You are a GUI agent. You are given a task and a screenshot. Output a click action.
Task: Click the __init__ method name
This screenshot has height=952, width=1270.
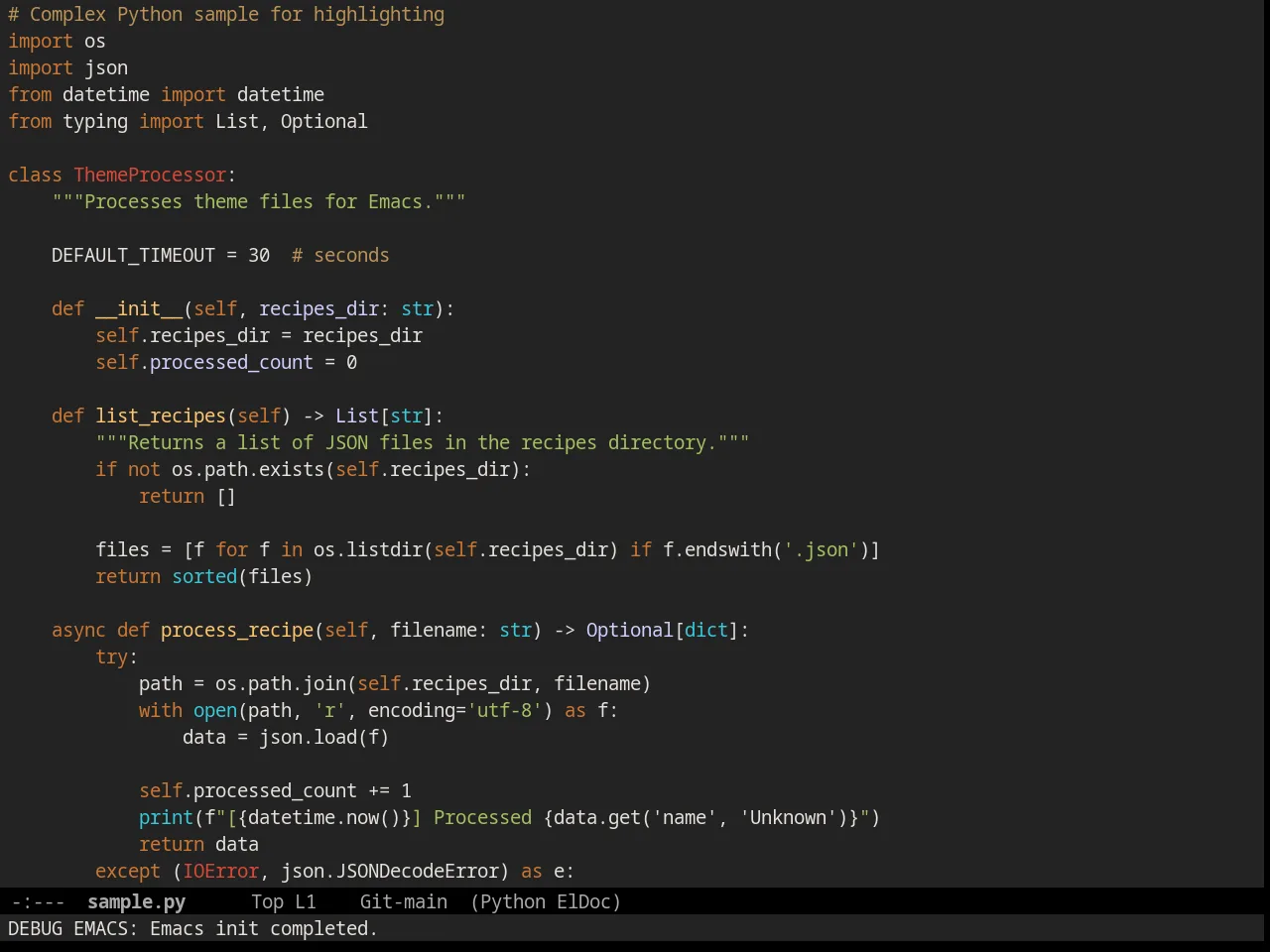tap(139, 308)
